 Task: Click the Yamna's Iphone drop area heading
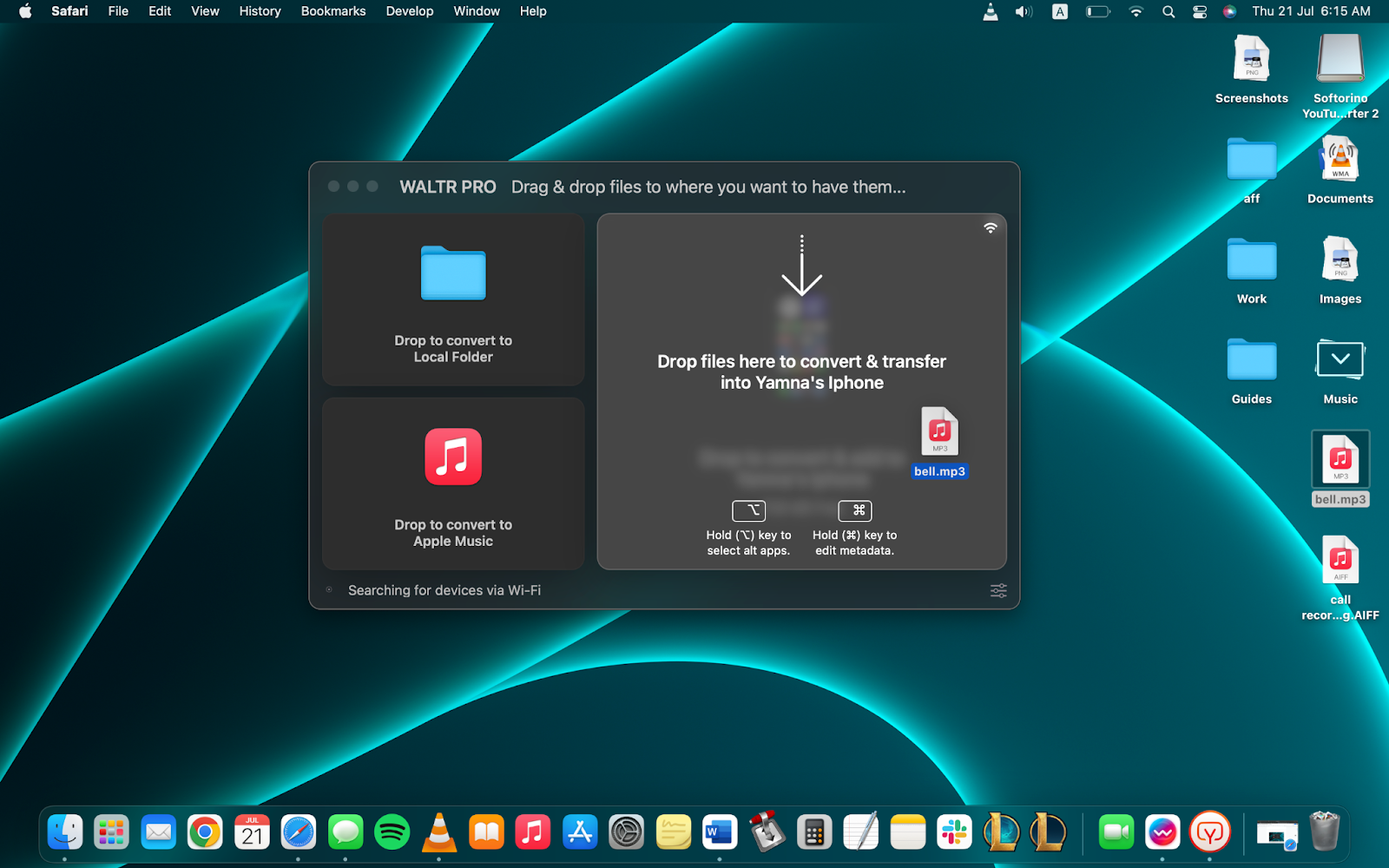coord(801,372)
